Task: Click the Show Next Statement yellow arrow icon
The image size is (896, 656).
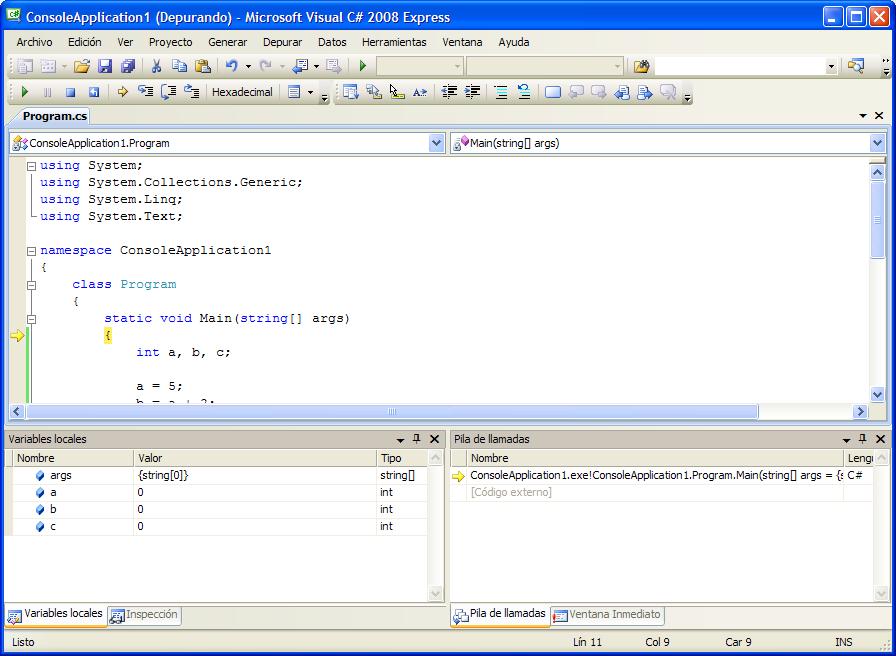Action: 121,91
